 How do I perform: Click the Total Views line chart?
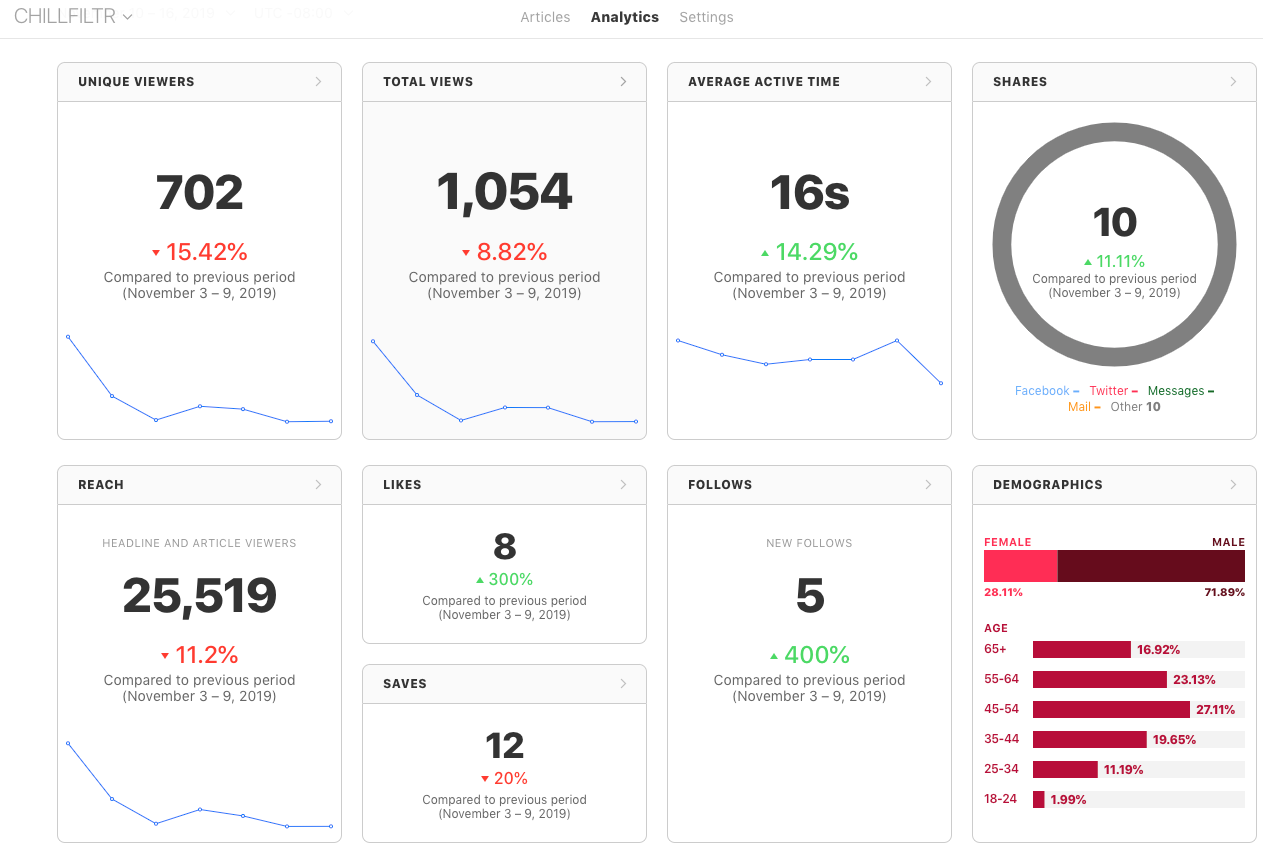coord(504,381)
